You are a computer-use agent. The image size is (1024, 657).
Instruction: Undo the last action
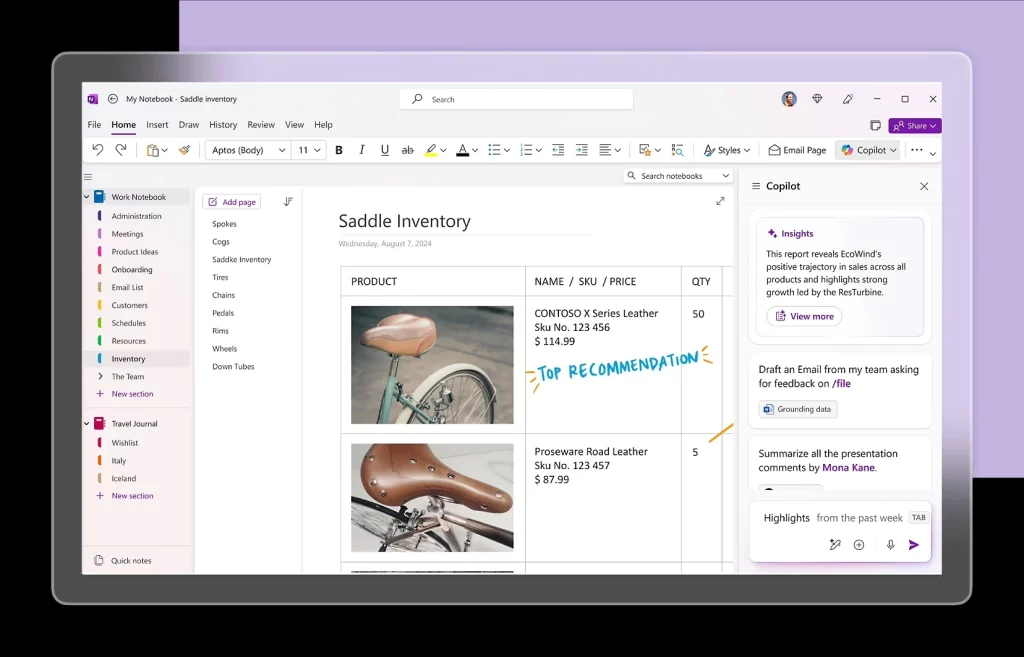pos(97,150)
